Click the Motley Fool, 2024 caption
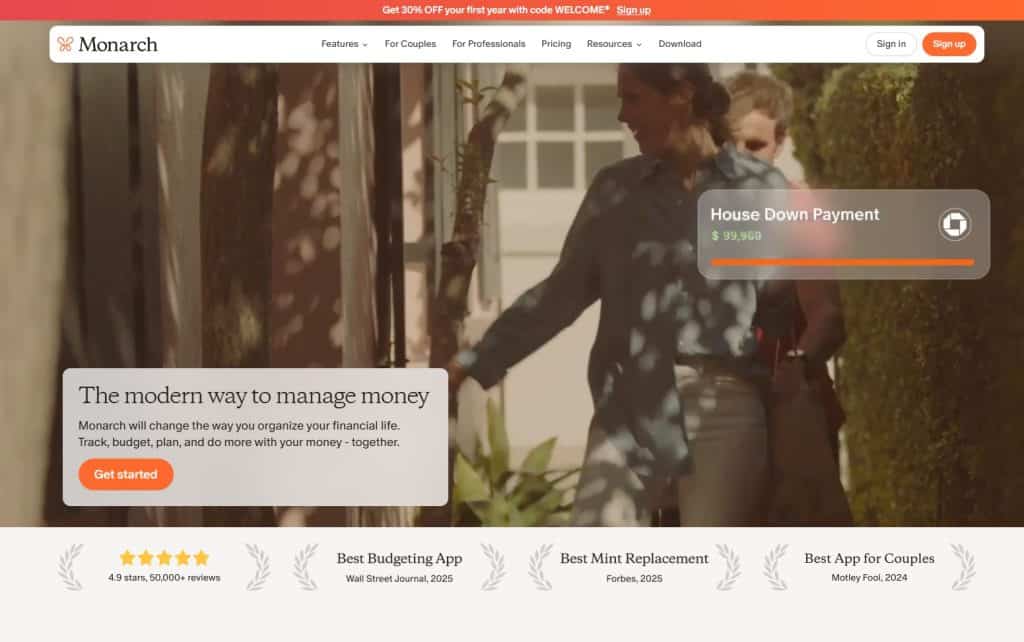Screen dimensions: 1024x642 click(x=869, y=577)
